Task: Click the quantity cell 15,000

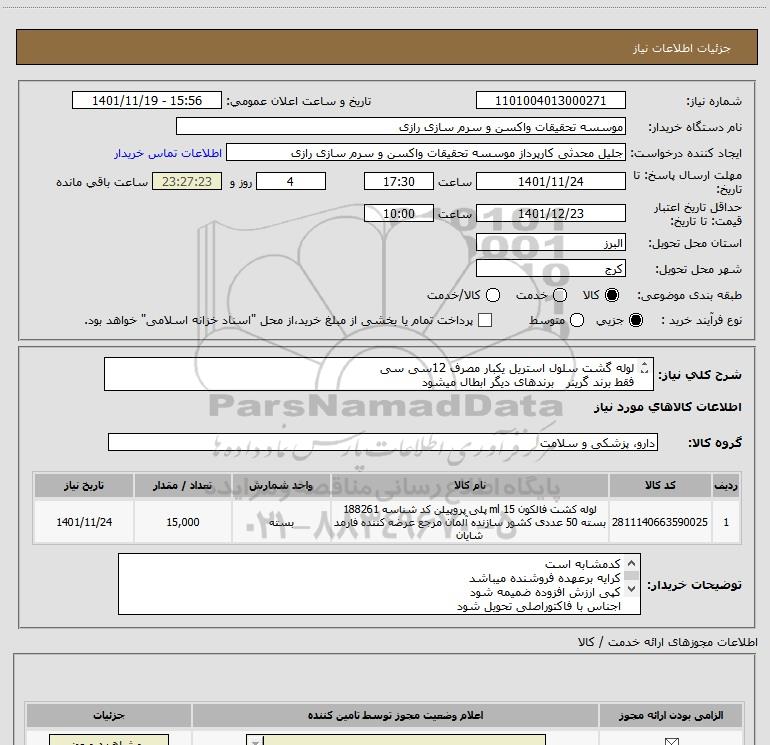Action: point(183,522)
